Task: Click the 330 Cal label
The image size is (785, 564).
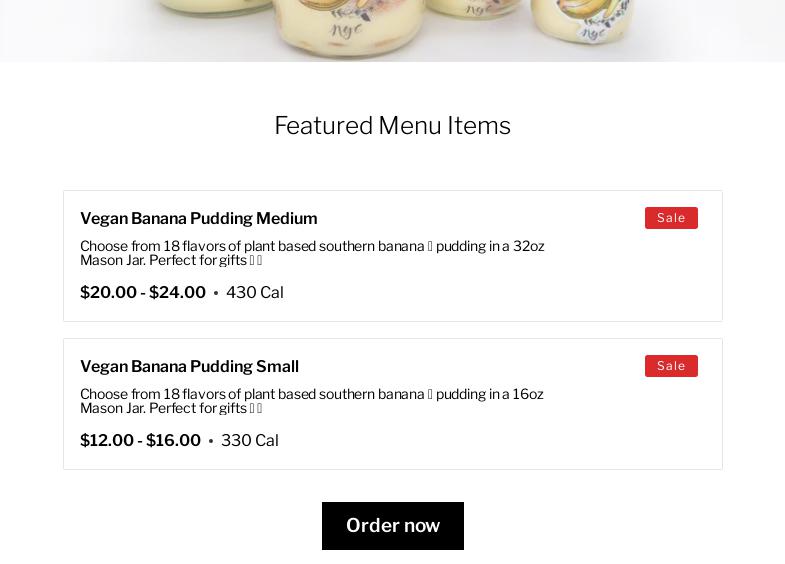Action: coord(250,441)
